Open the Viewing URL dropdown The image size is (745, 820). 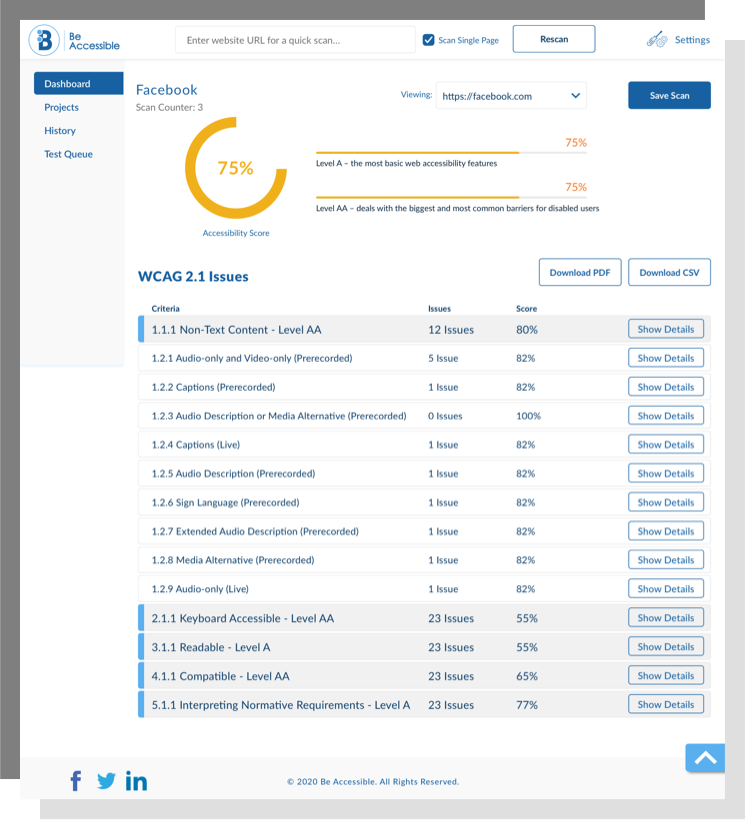point(511,96)
